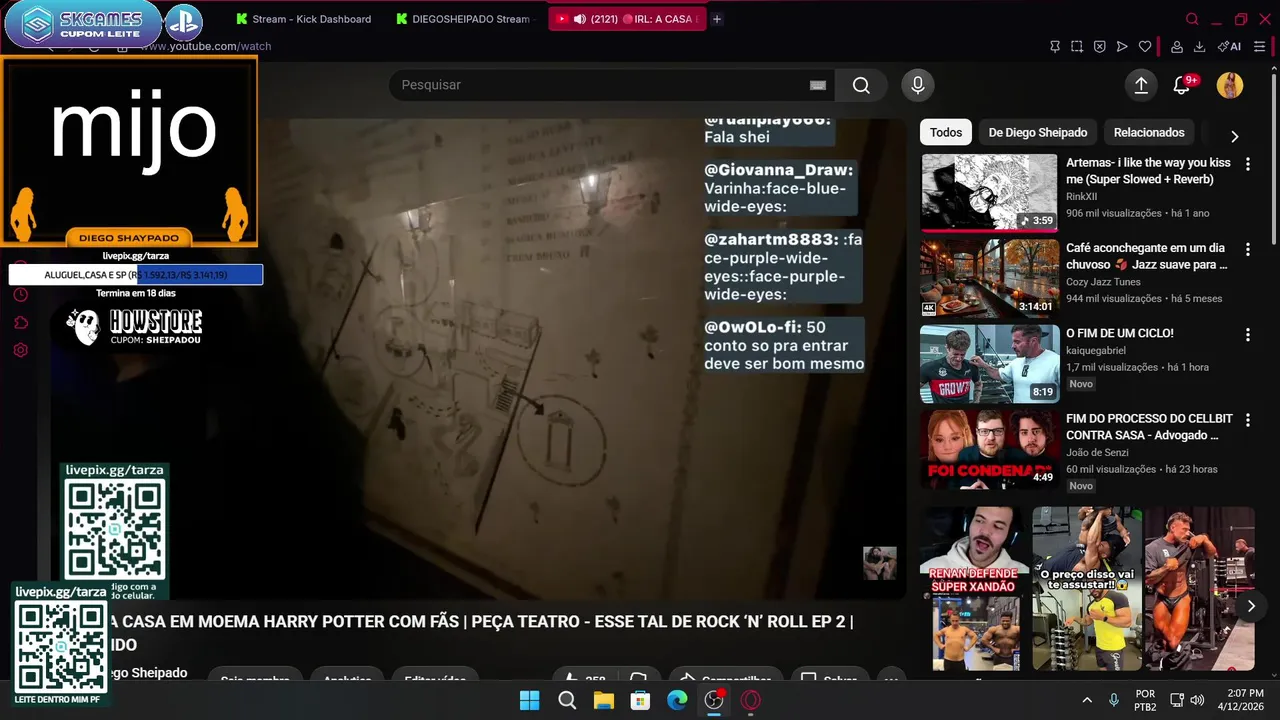Open options for Artemas video

1248,163
